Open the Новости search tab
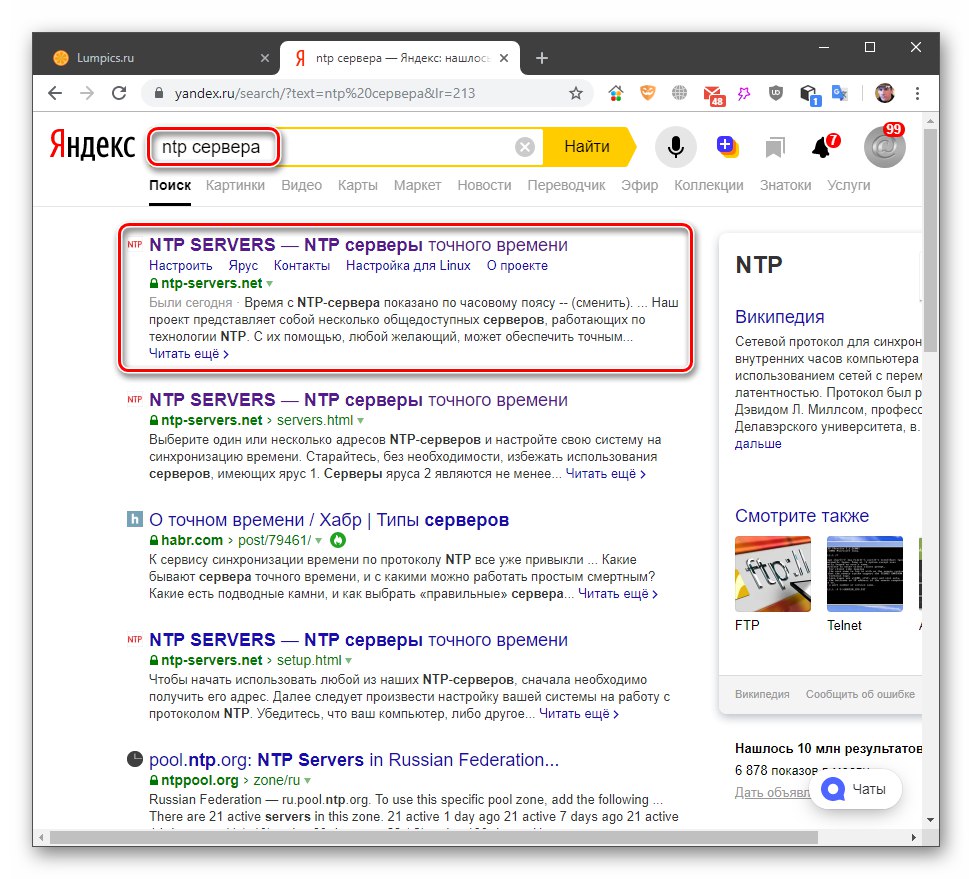The height and width of the screenshot is (879, 972). tap(484, 185)
